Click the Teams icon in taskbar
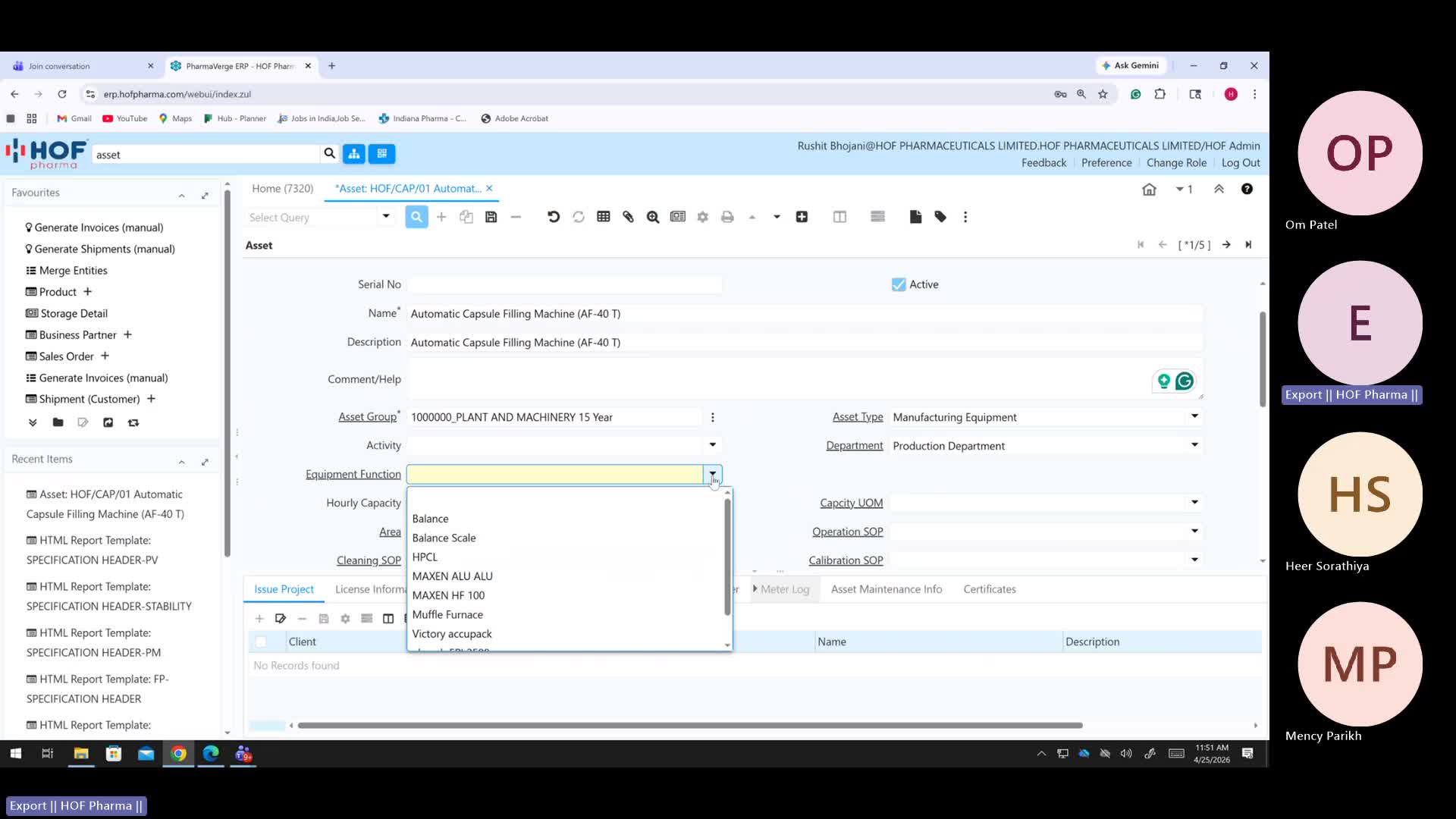 coord(243,753)
